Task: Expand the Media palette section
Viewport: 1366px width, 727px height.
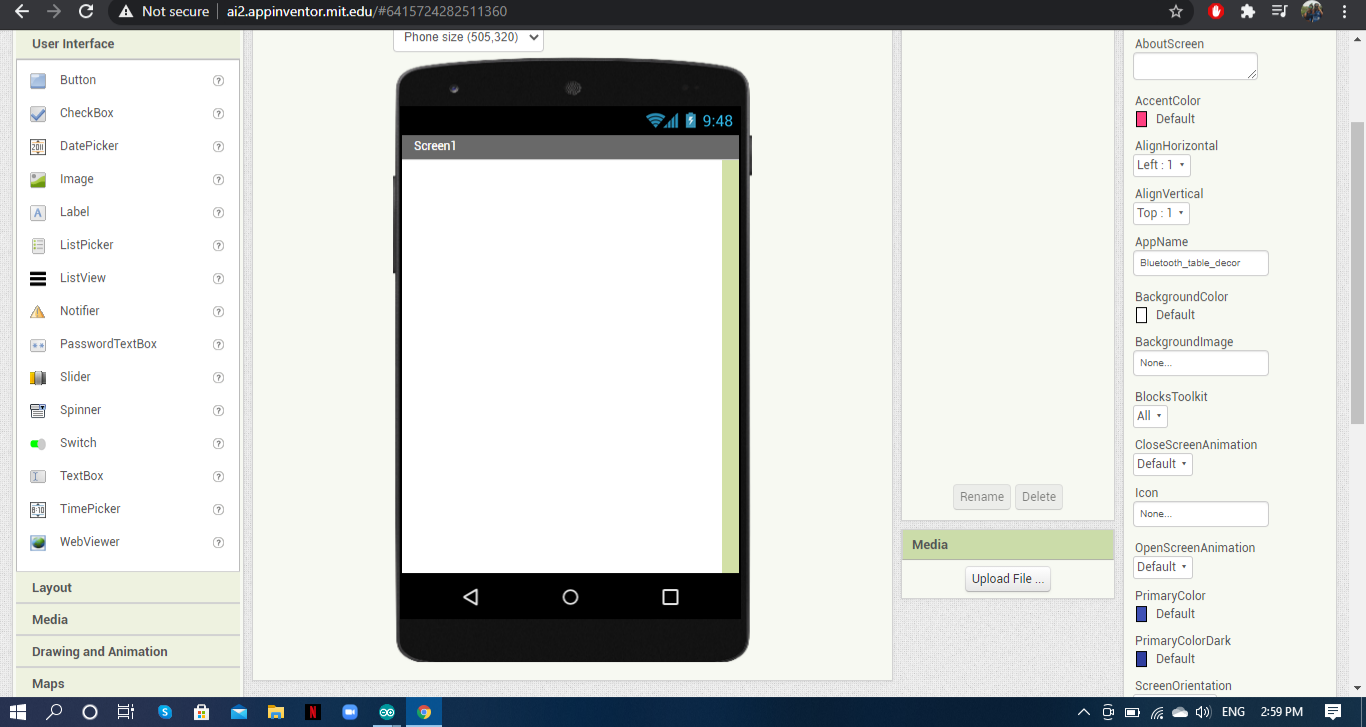Action: tap(128, 620)
